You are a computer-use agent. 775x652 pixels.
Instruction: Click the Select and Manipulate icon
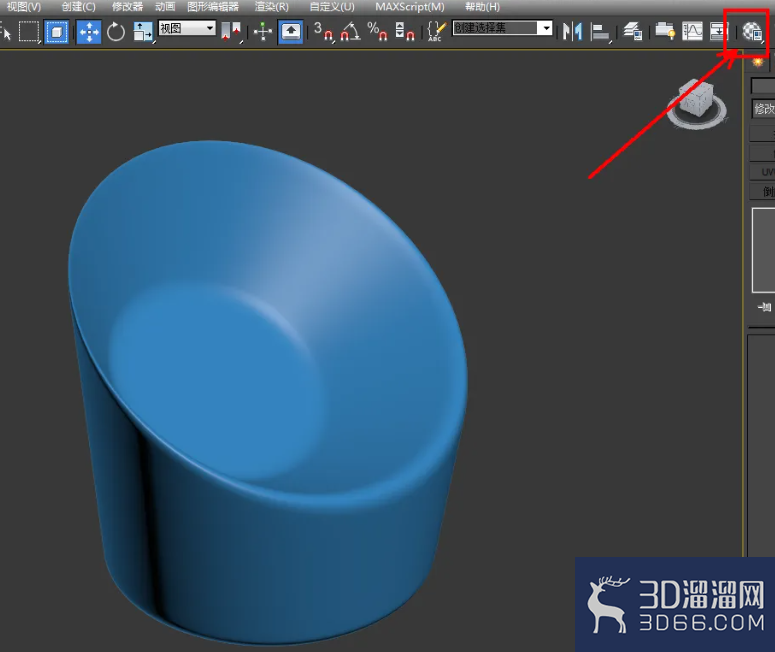pos(263,32)
